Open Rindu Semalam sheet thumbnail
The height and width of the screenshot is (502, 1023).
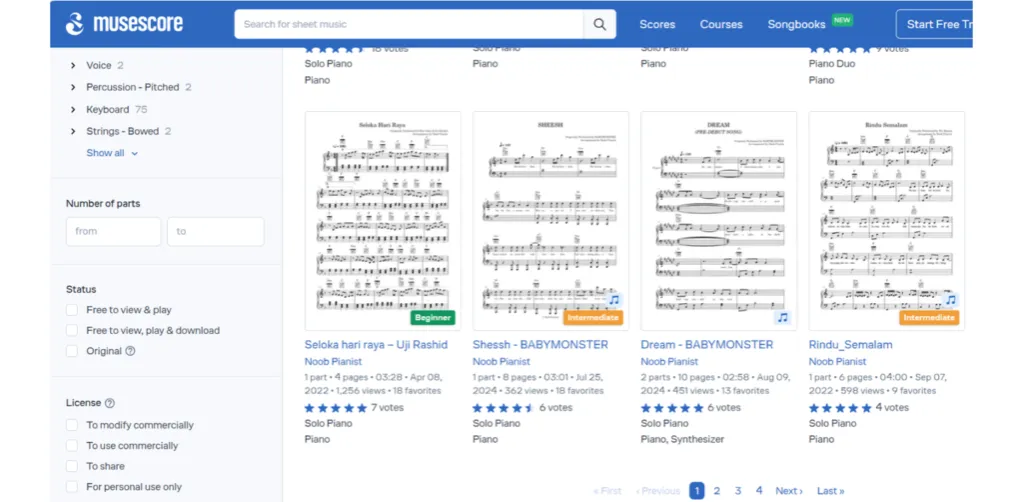[887, 221]
